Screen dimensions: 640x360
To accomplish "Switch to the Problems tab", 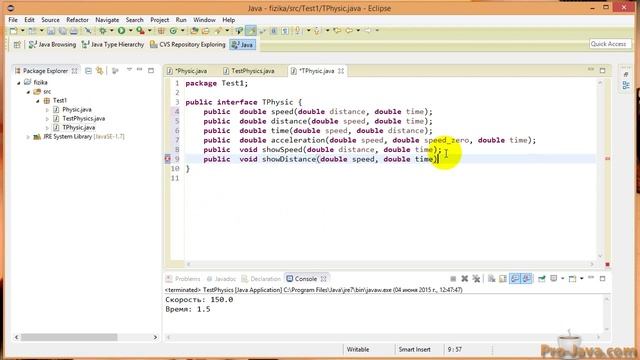I will 183,279.
